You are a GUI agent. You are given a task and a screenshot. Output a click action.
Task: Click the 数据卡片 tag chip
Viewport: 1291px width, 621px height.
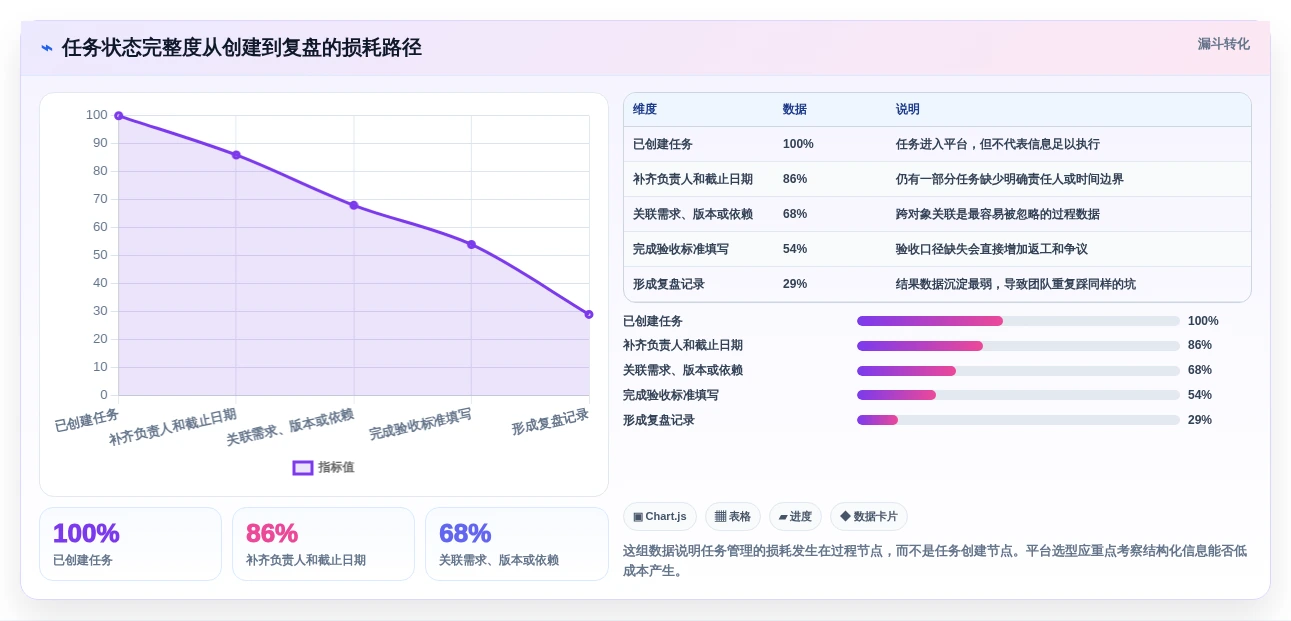[x=869, y=516]
